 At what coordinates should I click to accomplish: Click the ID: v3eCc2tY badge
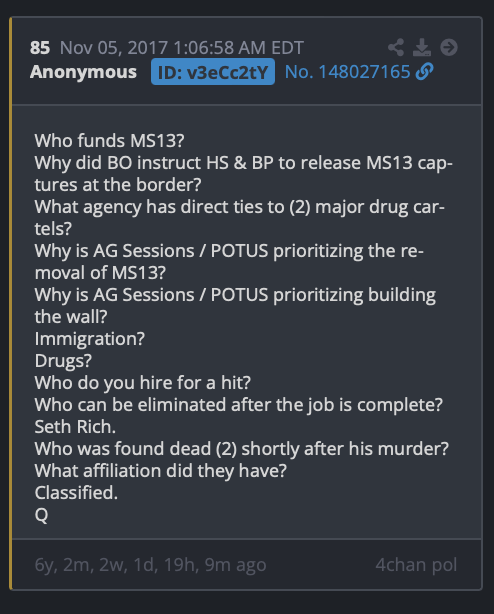click(x=213, y=72)
